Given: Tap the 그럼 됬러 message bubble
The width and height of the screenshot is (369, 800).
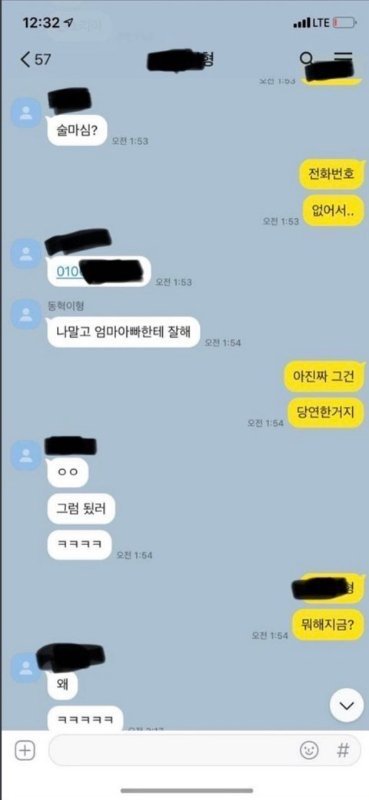Looking at the screenshot, I should point(82,509).
